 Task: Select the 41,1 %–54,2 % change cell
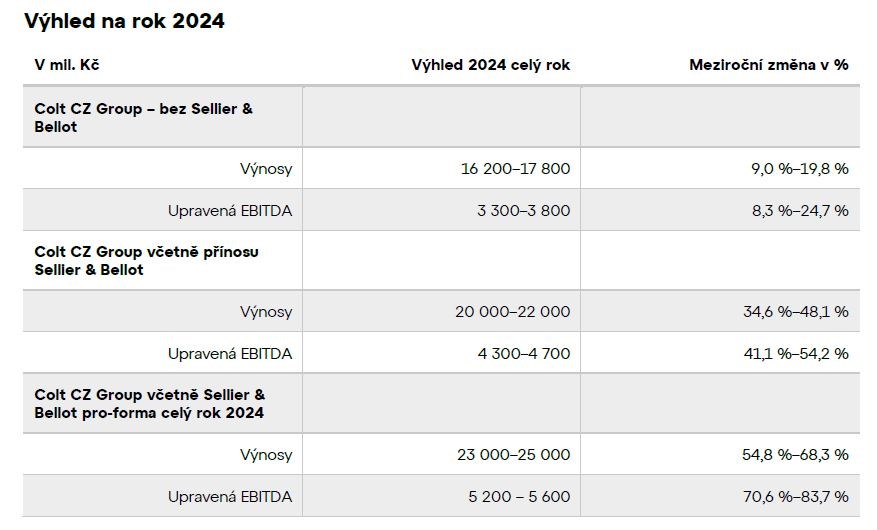795,353
